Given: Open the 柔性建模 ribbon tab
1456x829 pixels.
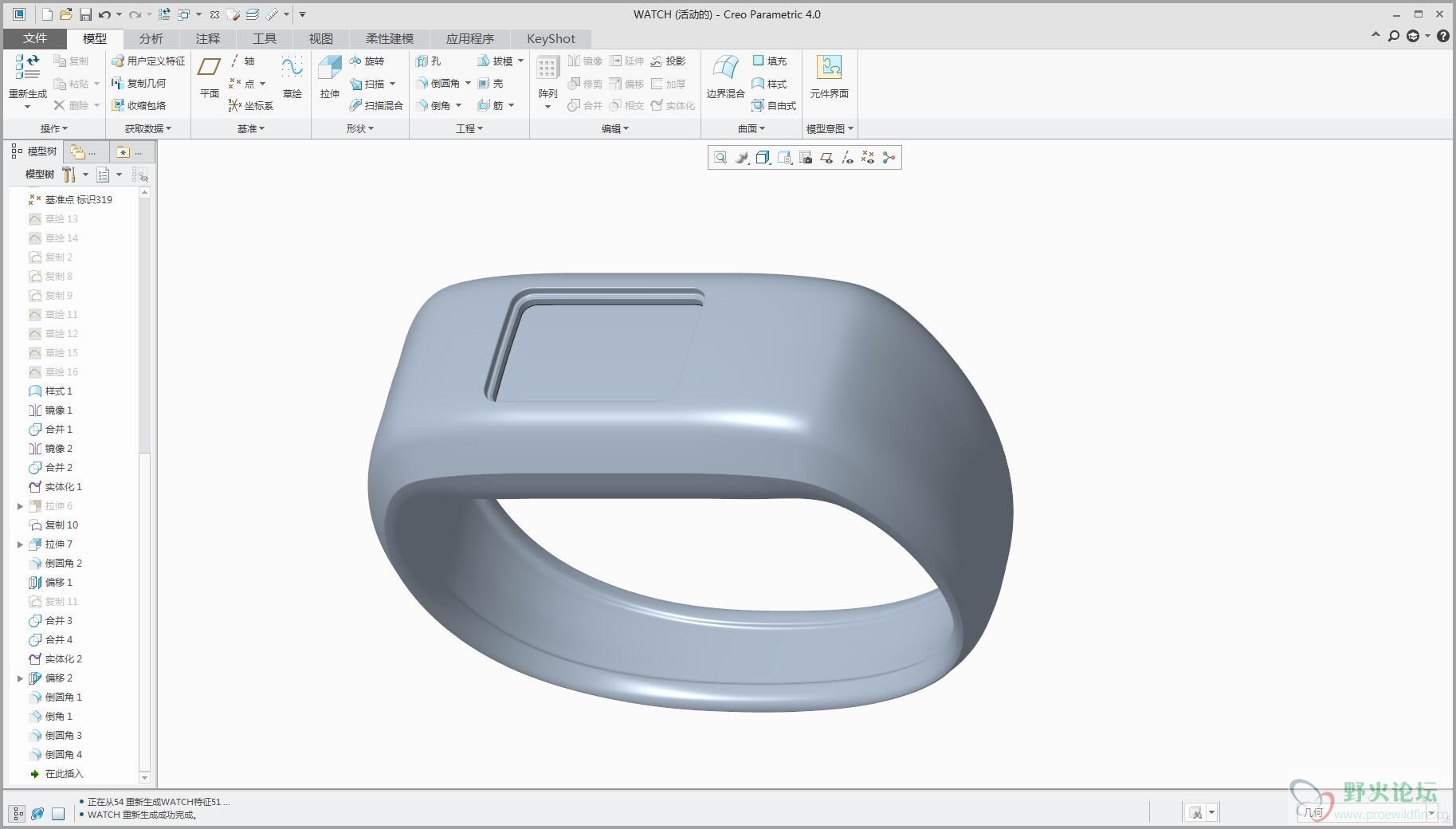Looking at the screenshot, I should point(390,38).
